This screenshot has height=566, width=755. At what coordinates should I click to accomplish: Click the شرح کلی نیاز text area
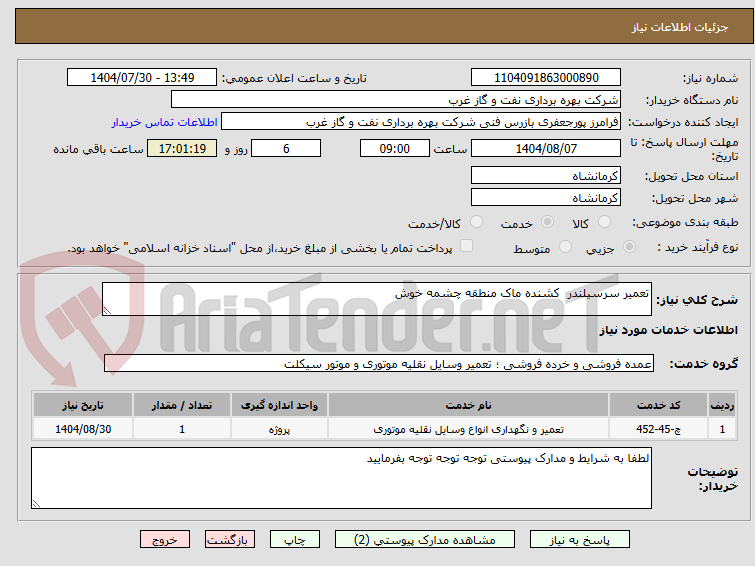[377, 299]
